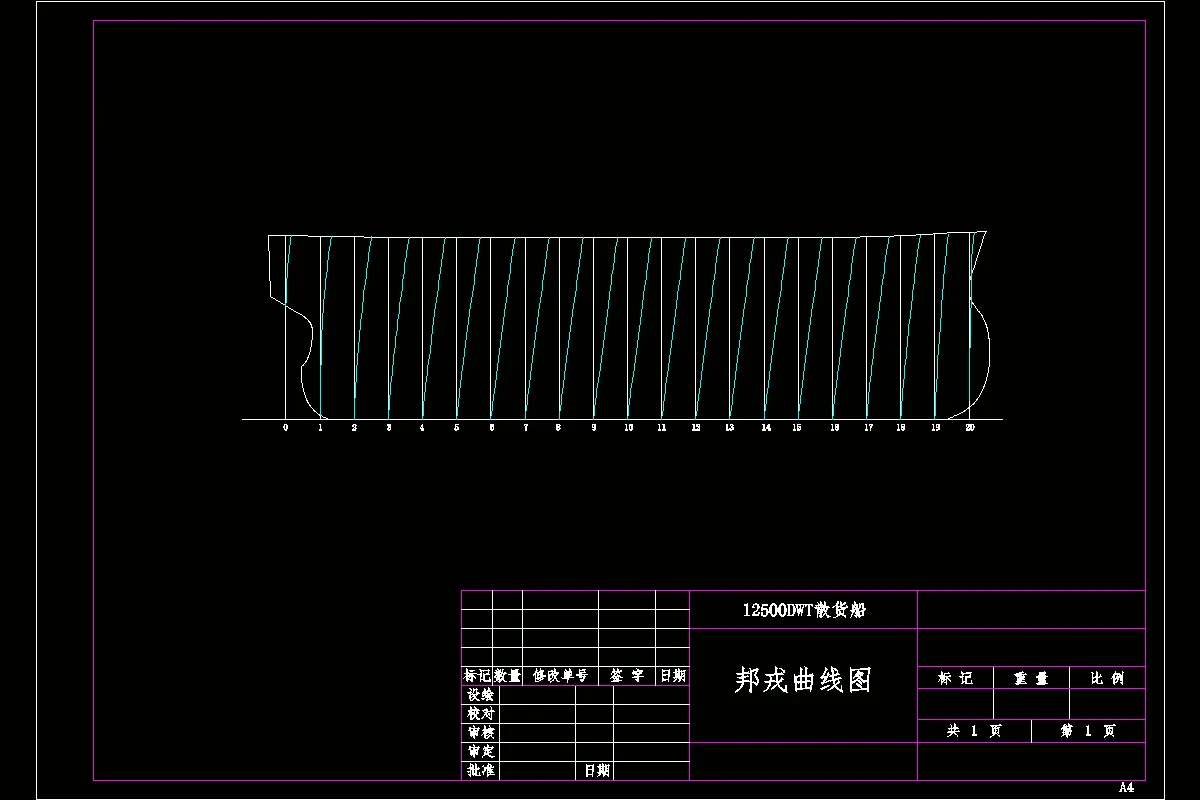Select station number 19 label
The width and height of the screenshot is (1200, 800).
click(x=936, y=427)
